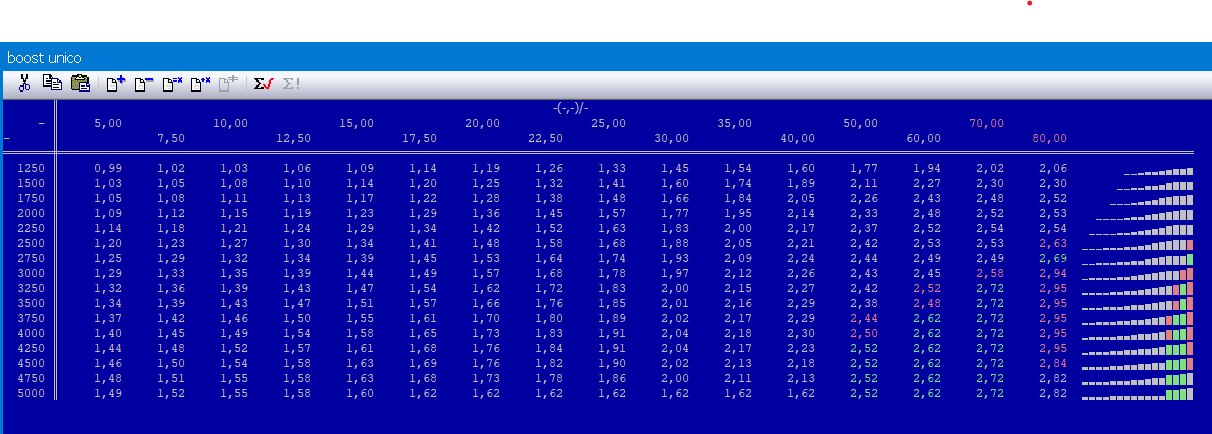1212x434 pixels.
Task: Click cell 0,99 in row 1250
Action: pyautogui.click(x=108, y=168)
